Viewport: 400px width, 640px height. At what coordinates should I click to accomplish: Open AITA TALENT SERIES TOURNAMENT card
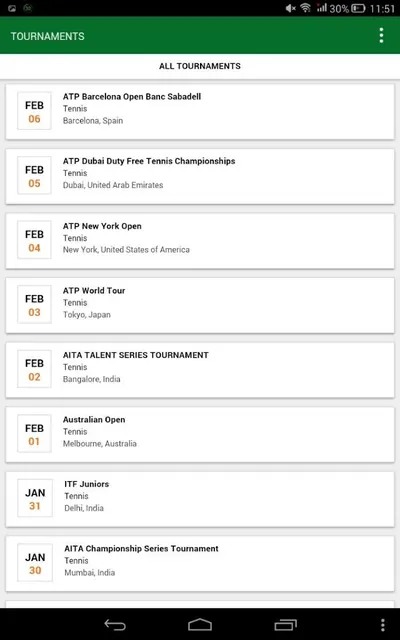point(200,369)
